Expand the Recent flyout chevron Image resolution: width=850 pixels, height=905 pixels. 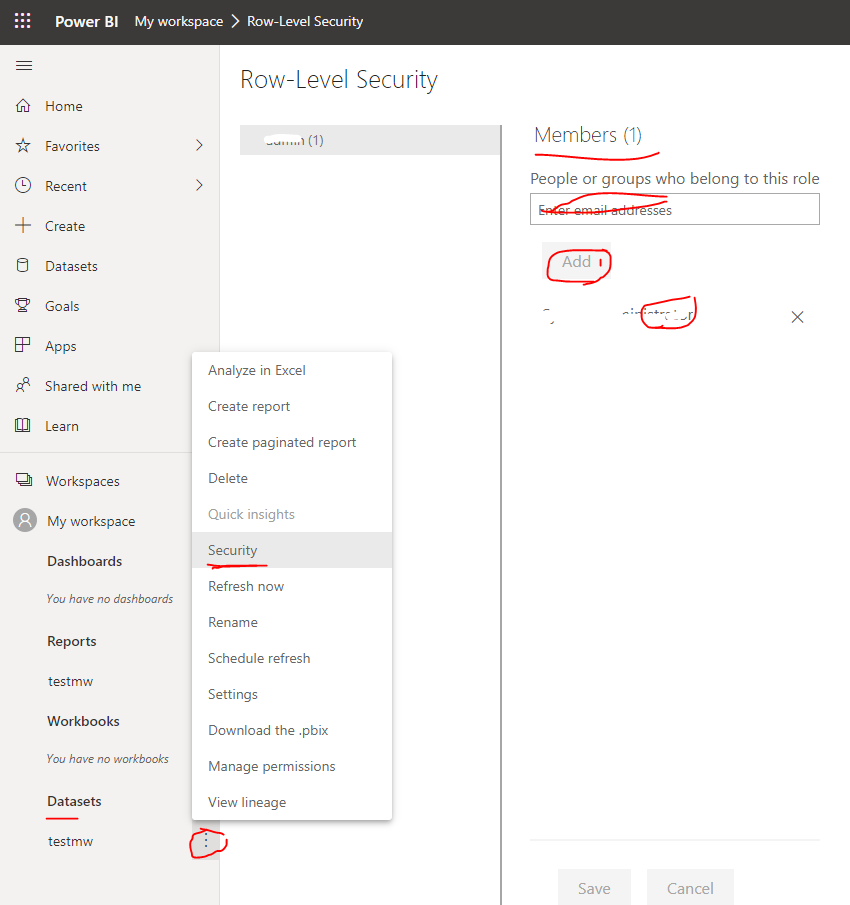(x=199, y=185)
